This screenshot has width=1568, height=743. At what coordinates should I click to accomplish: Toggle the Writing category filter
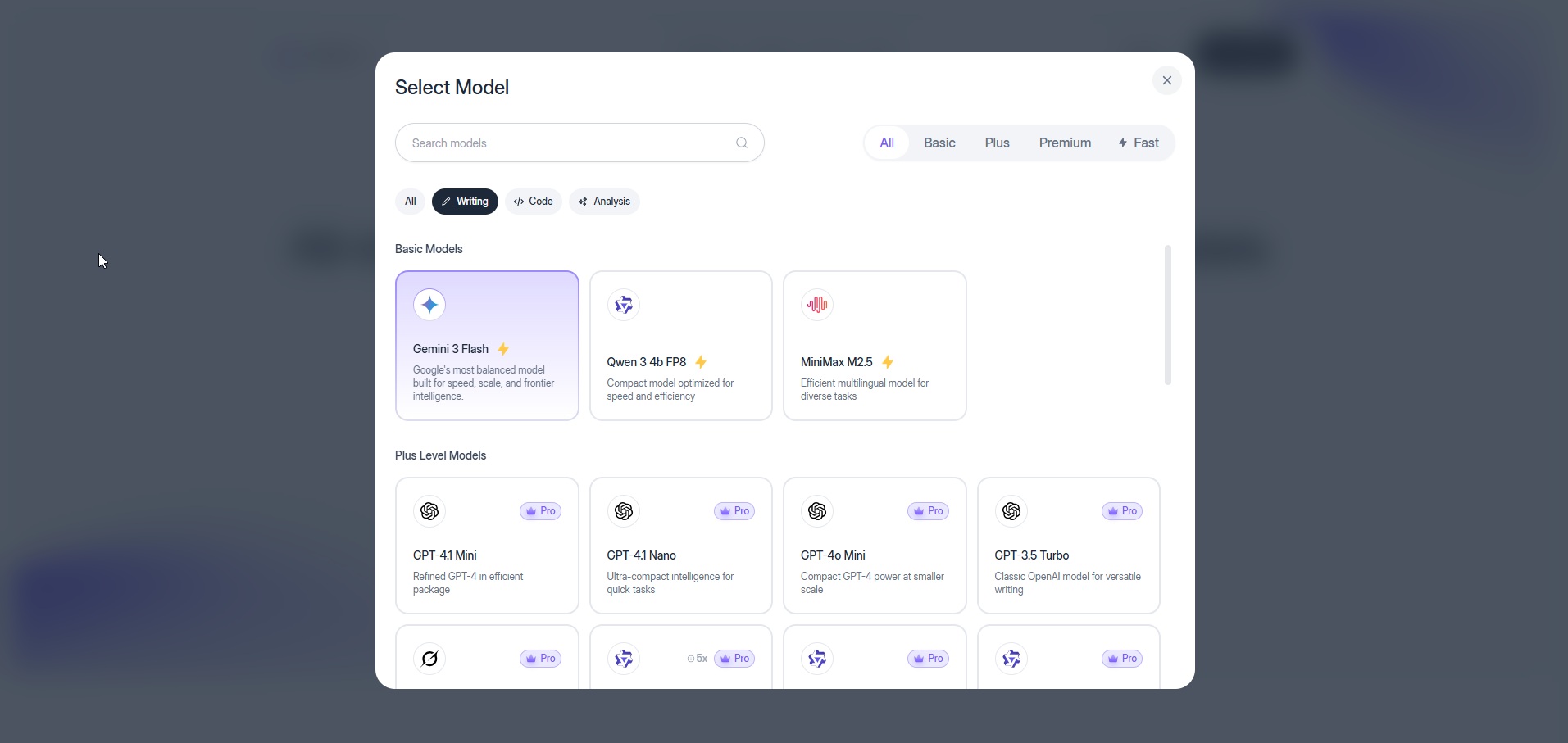point(465,202)
